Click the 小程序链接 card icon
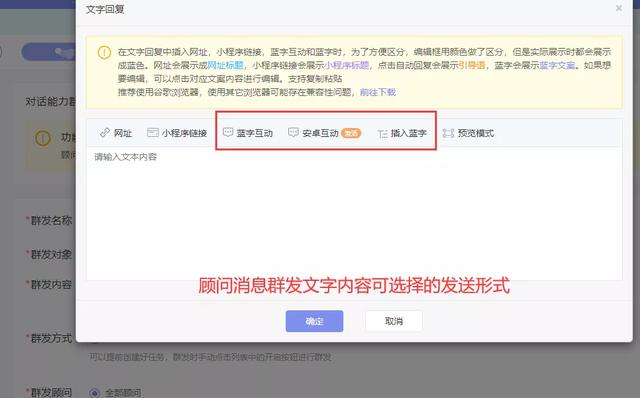The width and height of the screenshot is (640, 398). pos(153,132)
